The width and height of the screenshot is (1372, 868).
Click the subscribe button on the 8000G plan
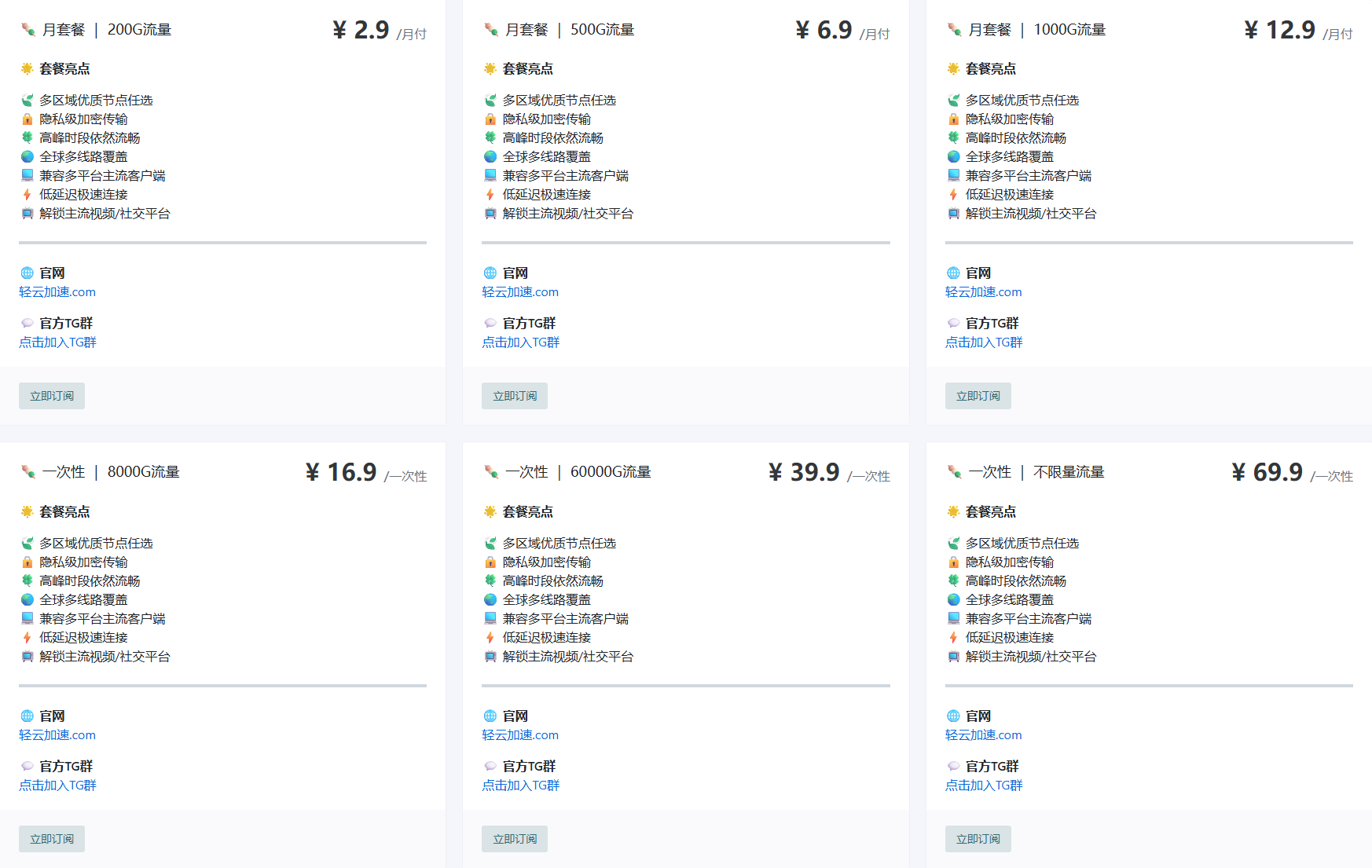(x=52, y=839)
